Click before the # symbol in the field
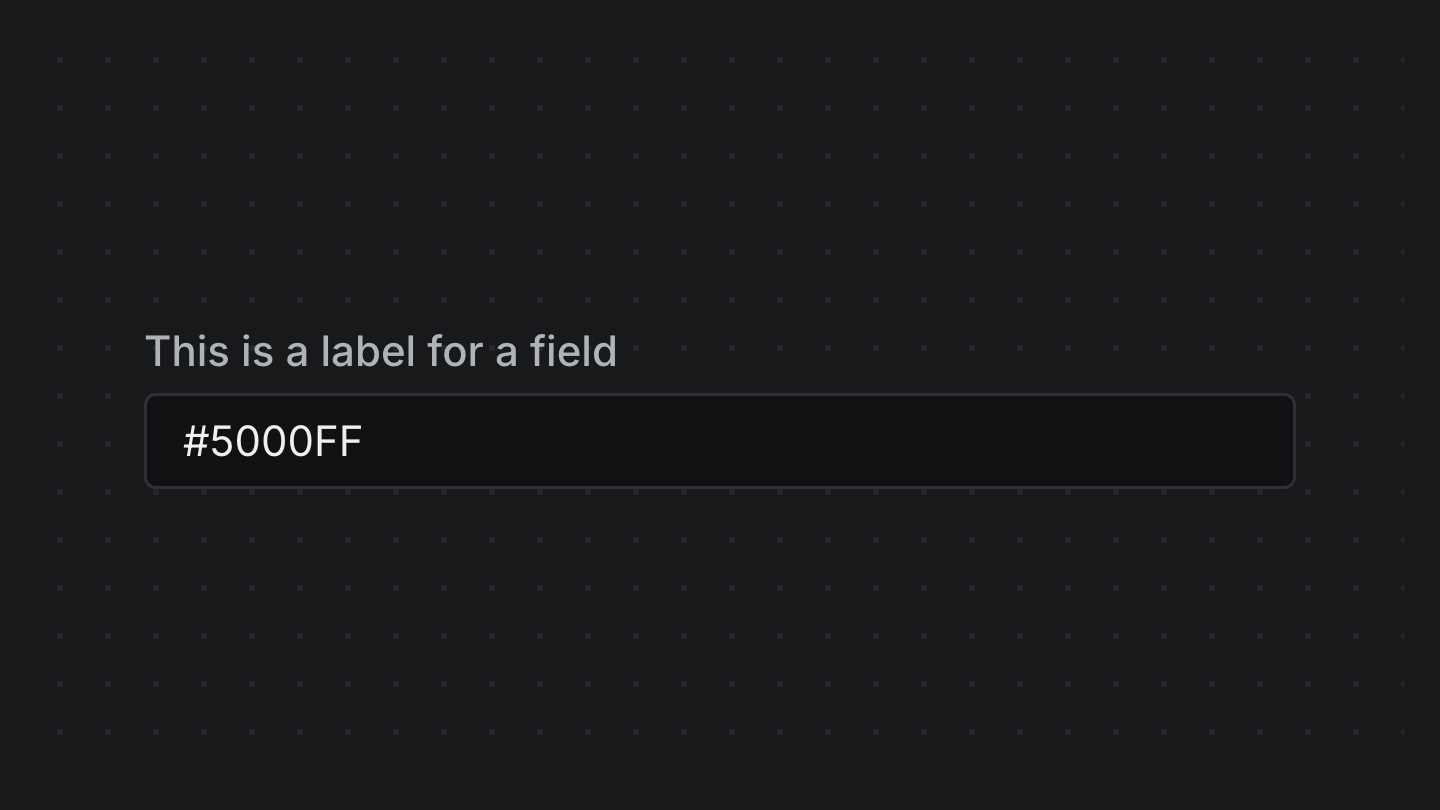The width and height of the screenshot is (1440, 810). 180,441
